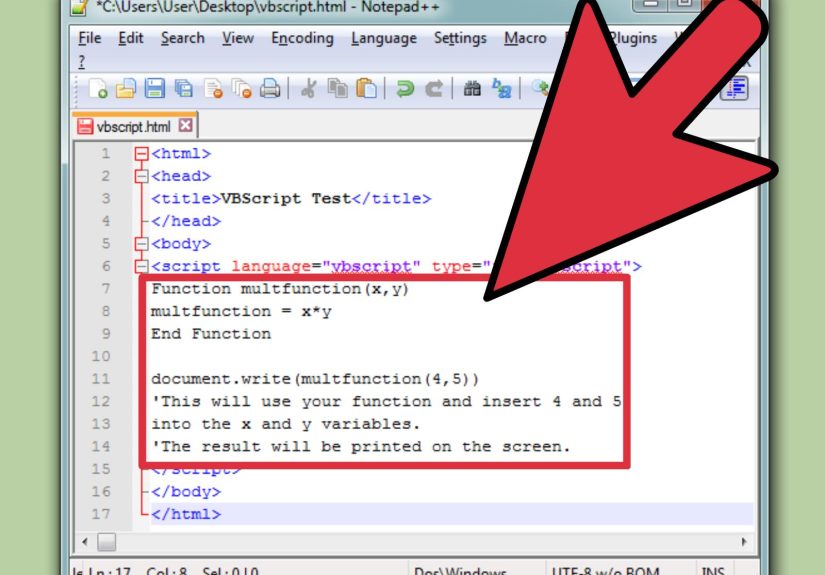The width and height of the screenshot is (825, 575).
Task: Click the Replace toolbar icon
Action: [x=501, y=88]
